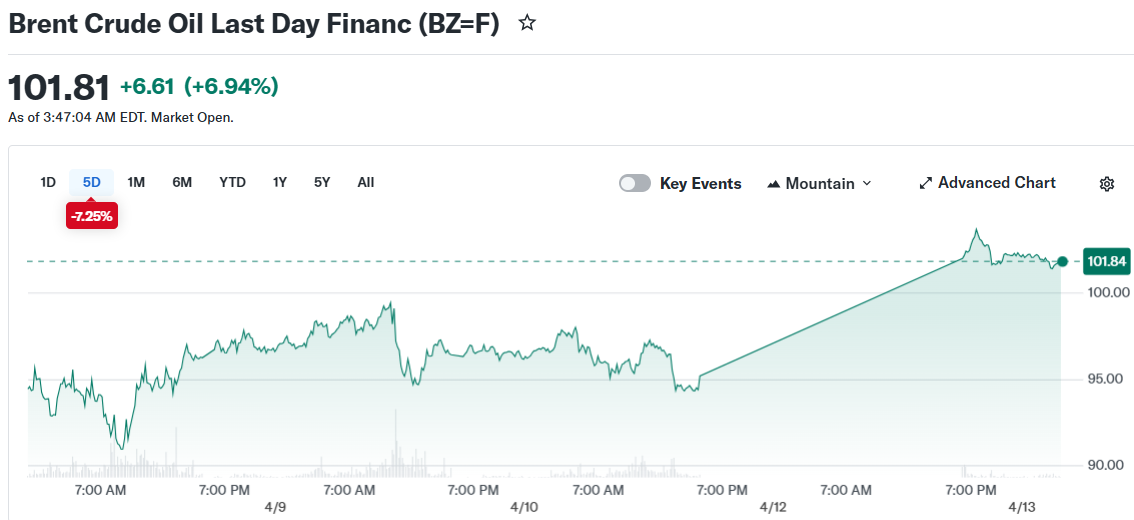Switch to the 1M range

click(136, 182)
